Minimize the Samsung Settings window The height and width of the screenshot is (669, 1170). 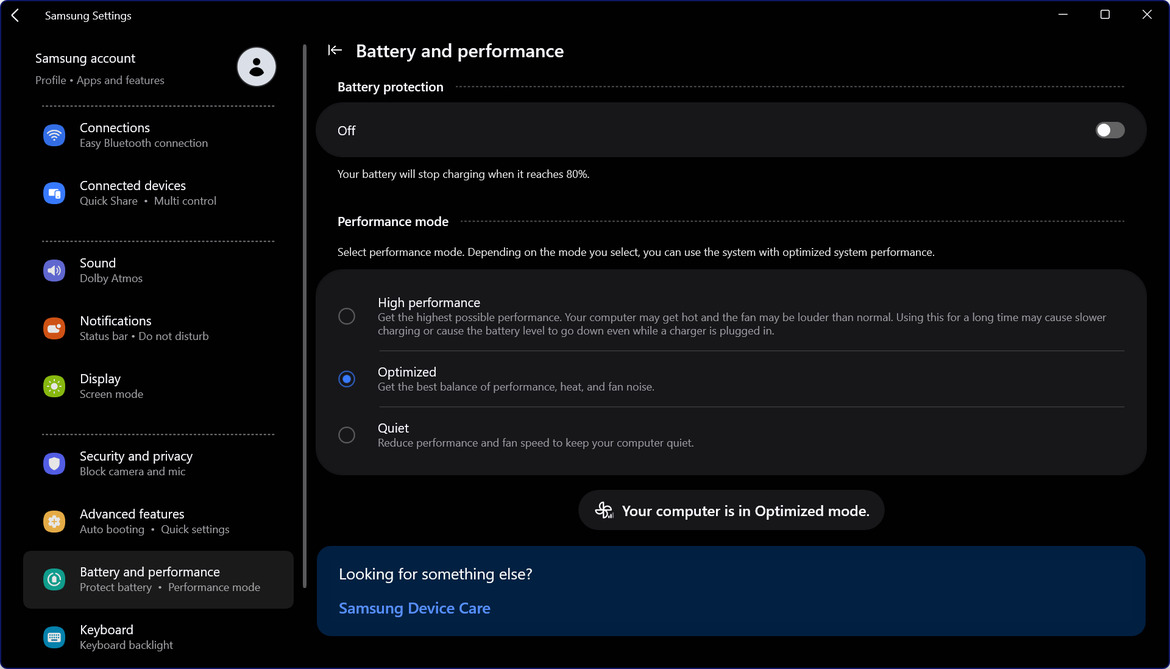coord(1063,15)
